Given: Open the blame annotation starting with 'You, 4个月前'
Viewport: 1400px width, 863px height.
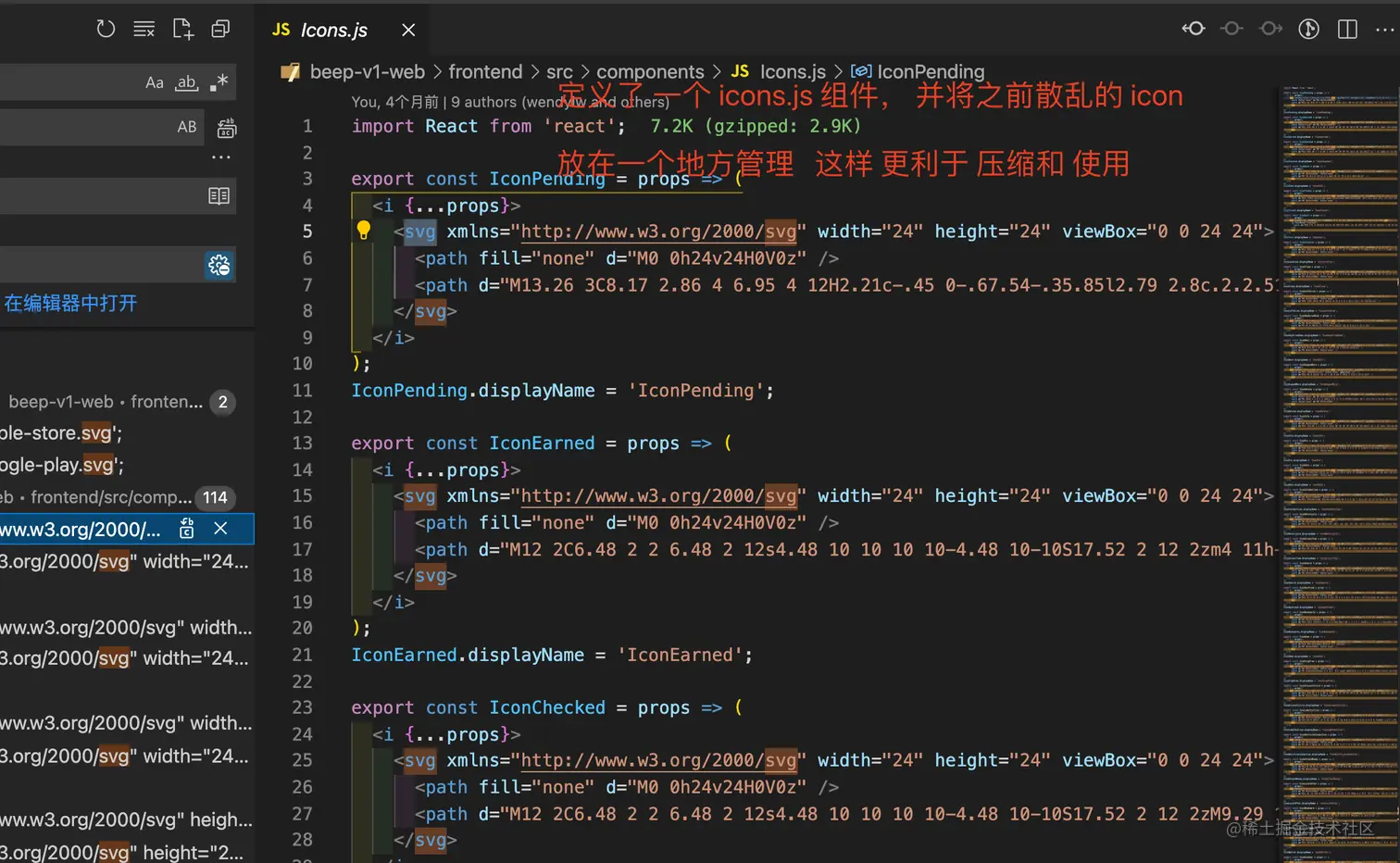Looking at the screenshot, I should pyautogui.click(x=510, y=102).
